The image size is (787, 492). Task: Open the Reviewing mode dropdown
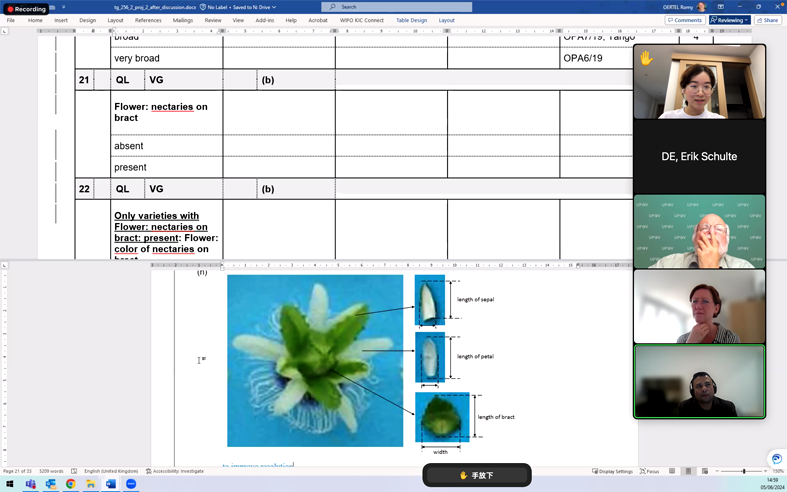pos(729,20)
